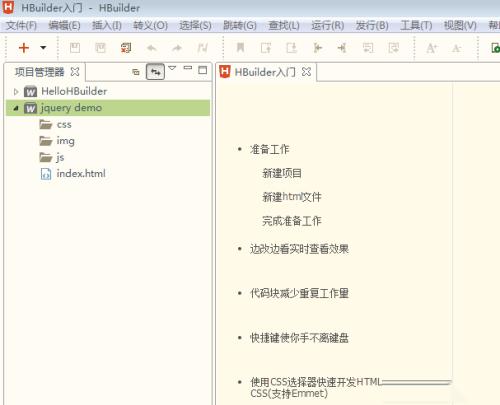Click the css folder icon
Screen dimensions: 500x405
pyautogui.click(x=46, y=125)
